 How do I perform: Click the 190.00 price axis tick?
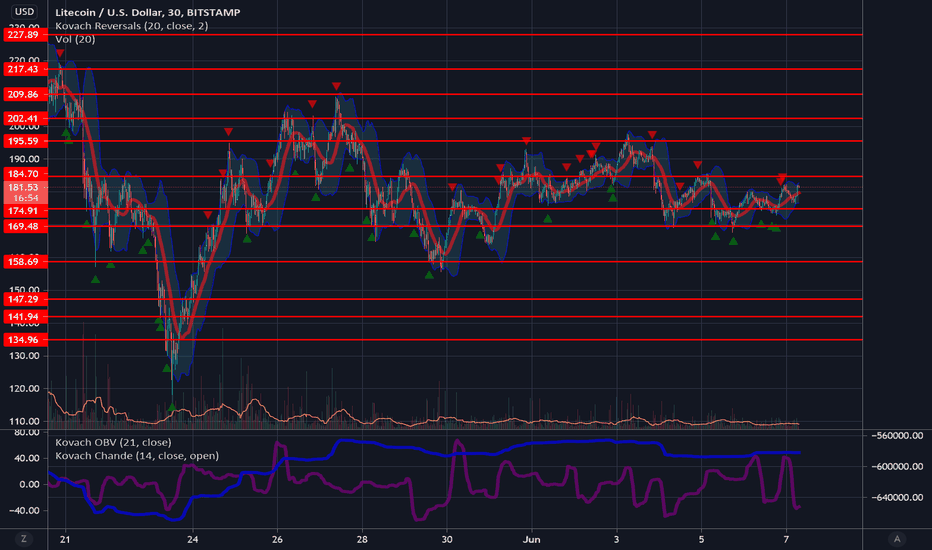(x=24, y=159)
